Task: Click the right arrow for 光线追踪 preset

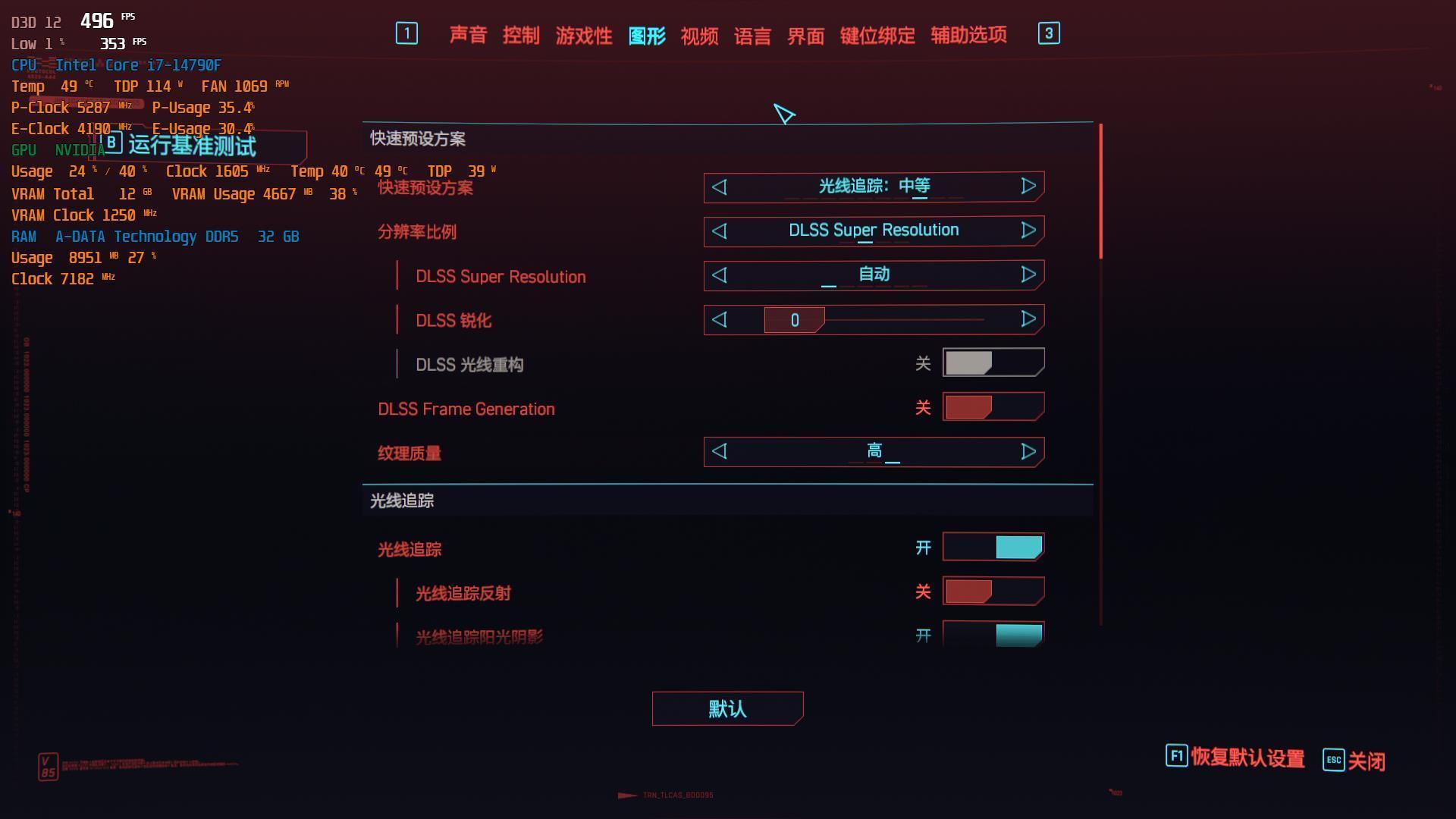Action: click(1028, 185)
